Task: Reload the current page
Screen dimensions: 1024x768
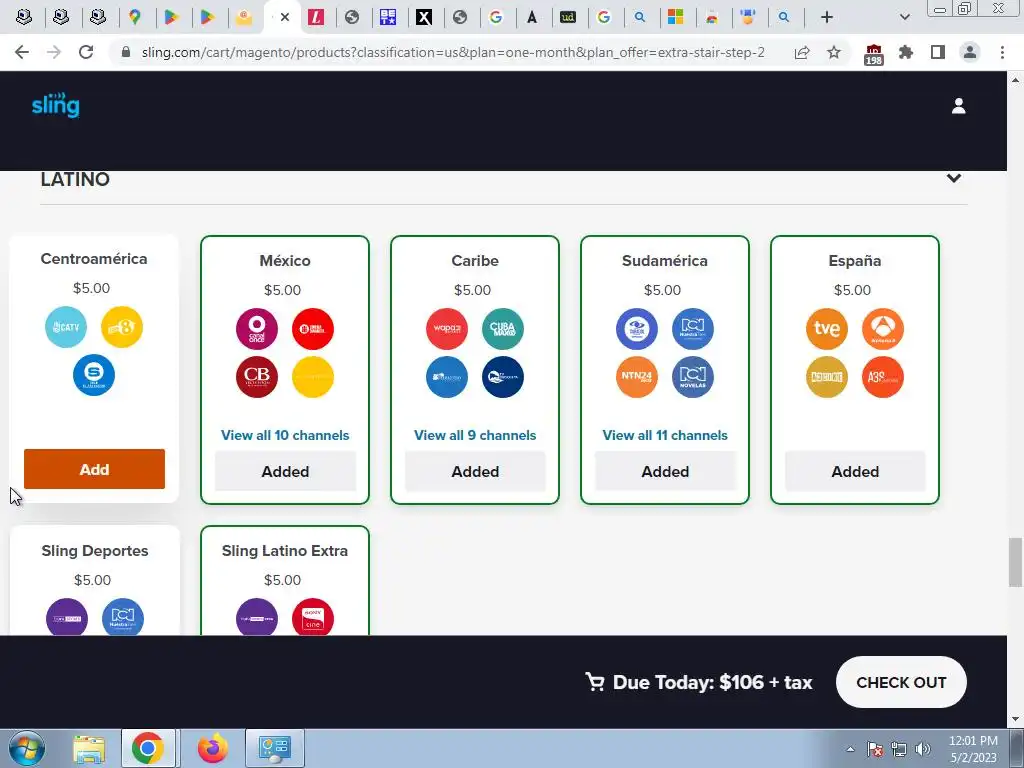Action: (x=86, y=52)
